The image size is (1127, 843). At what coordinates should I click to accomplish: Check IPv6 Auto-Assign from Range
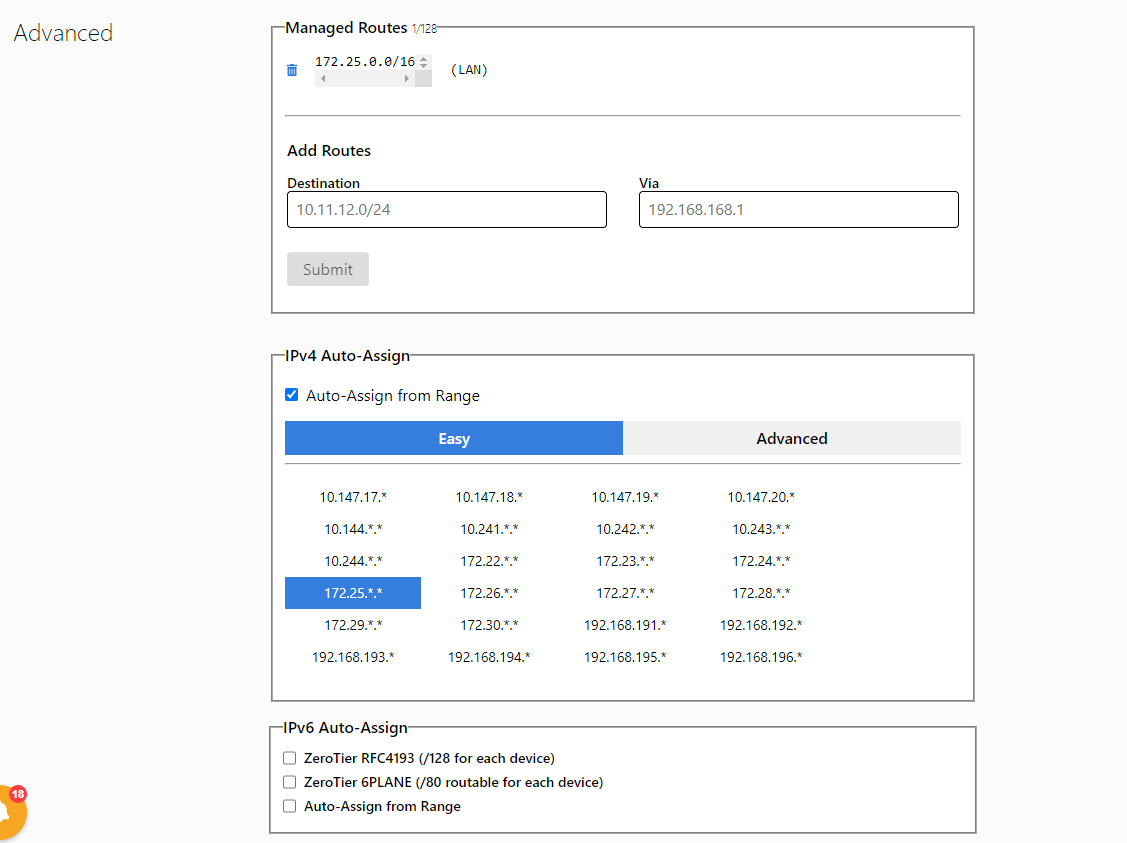click(x=290, y=806)
